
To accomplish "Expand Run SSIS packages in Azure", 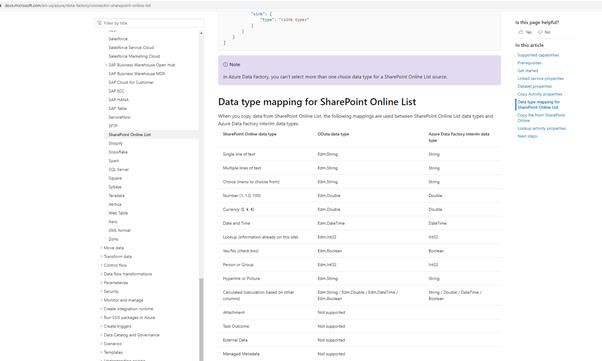I will (x=101, y=318).
